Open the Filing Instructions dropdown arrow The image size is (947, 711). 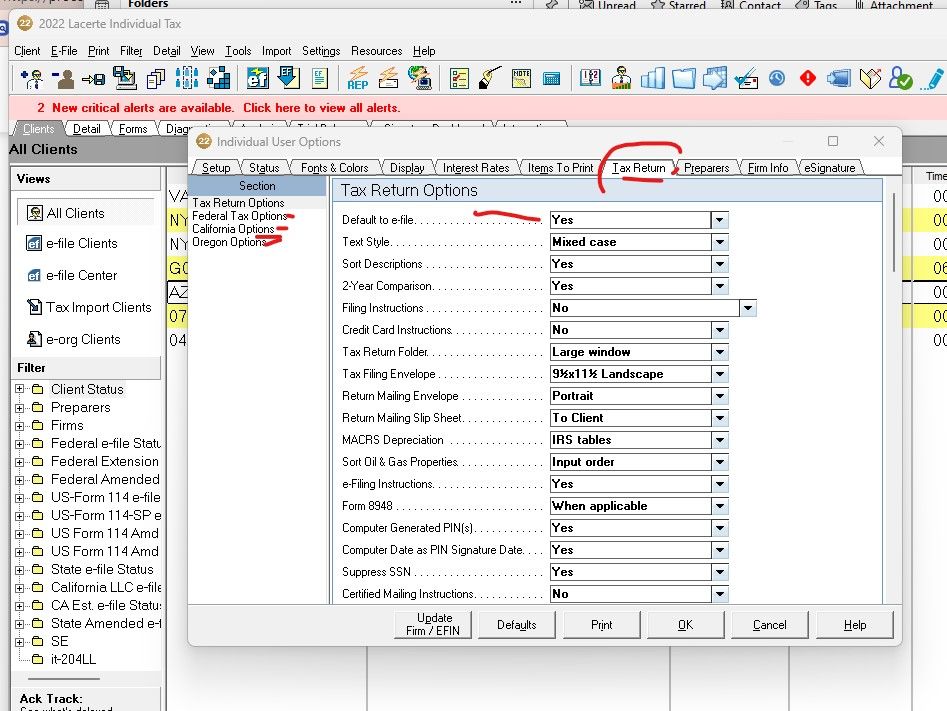pyautogui.click(x=748, y=308)
